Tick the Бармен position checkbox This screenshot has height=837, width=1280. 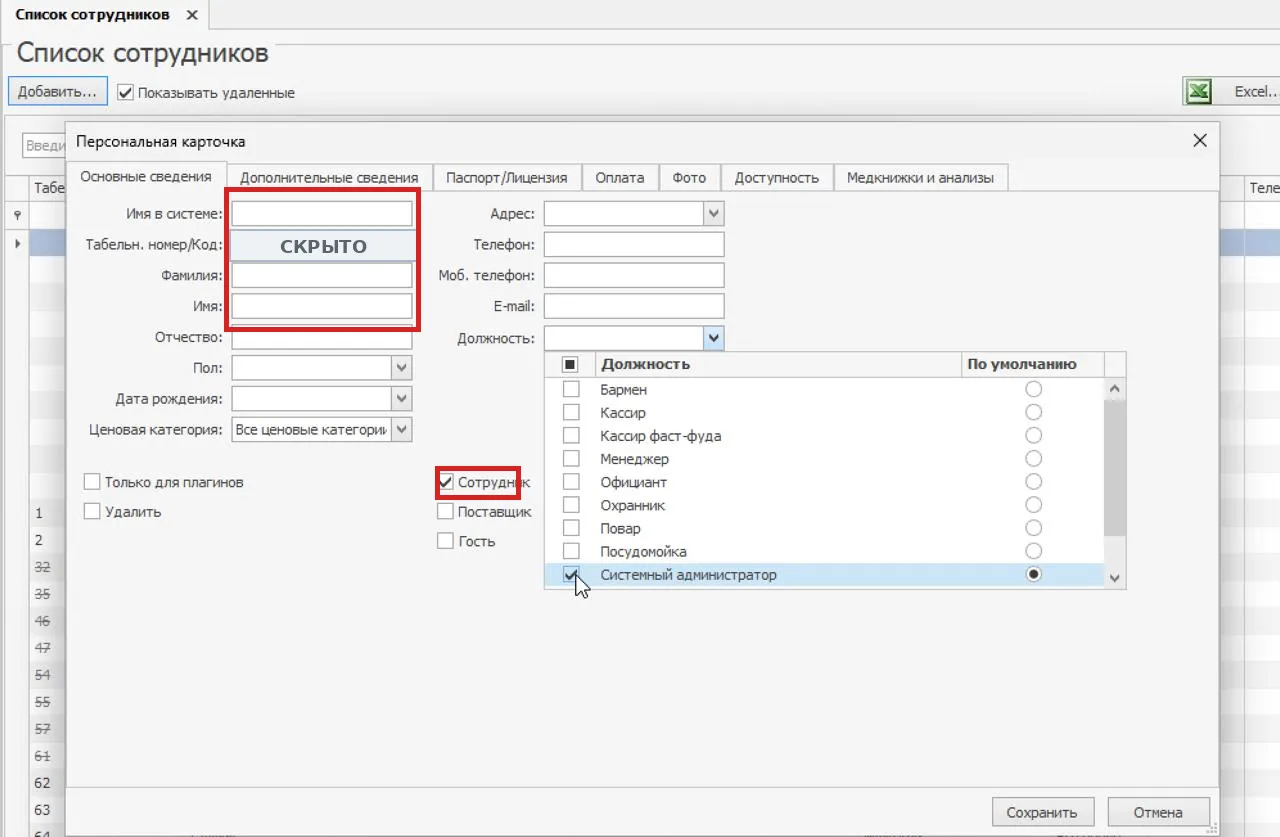pyautogui.click(x=571, y=389)
